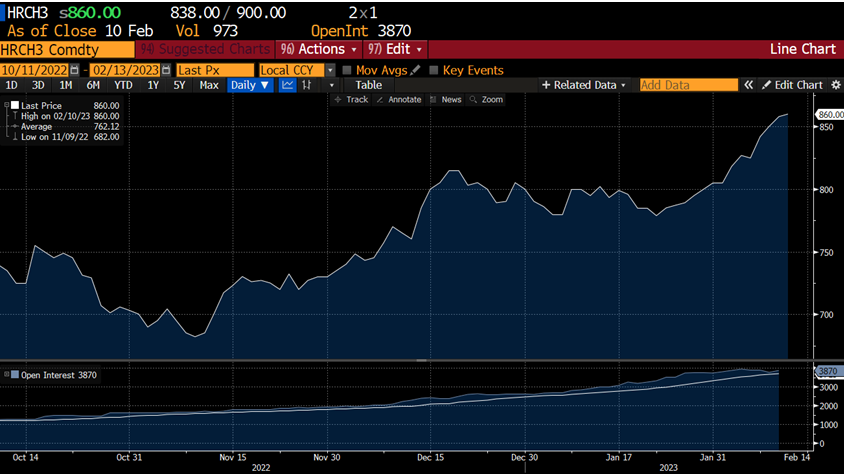
Task: Enable the Mov Avgs checkbox
Action: [347, 70]
